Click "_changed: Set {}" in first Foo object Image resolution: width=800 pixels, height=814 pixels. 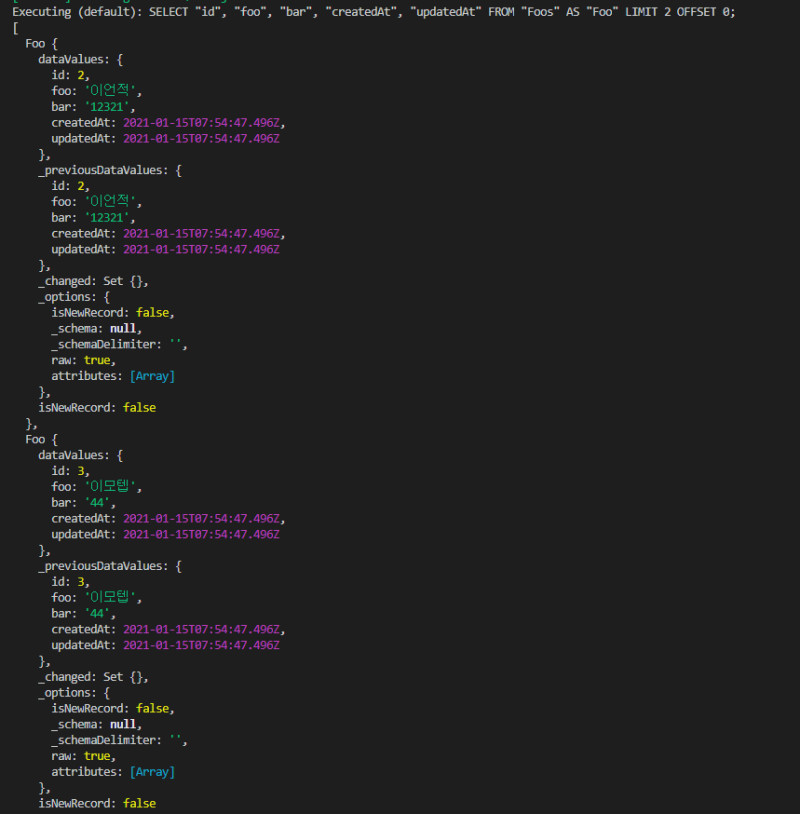93,281
